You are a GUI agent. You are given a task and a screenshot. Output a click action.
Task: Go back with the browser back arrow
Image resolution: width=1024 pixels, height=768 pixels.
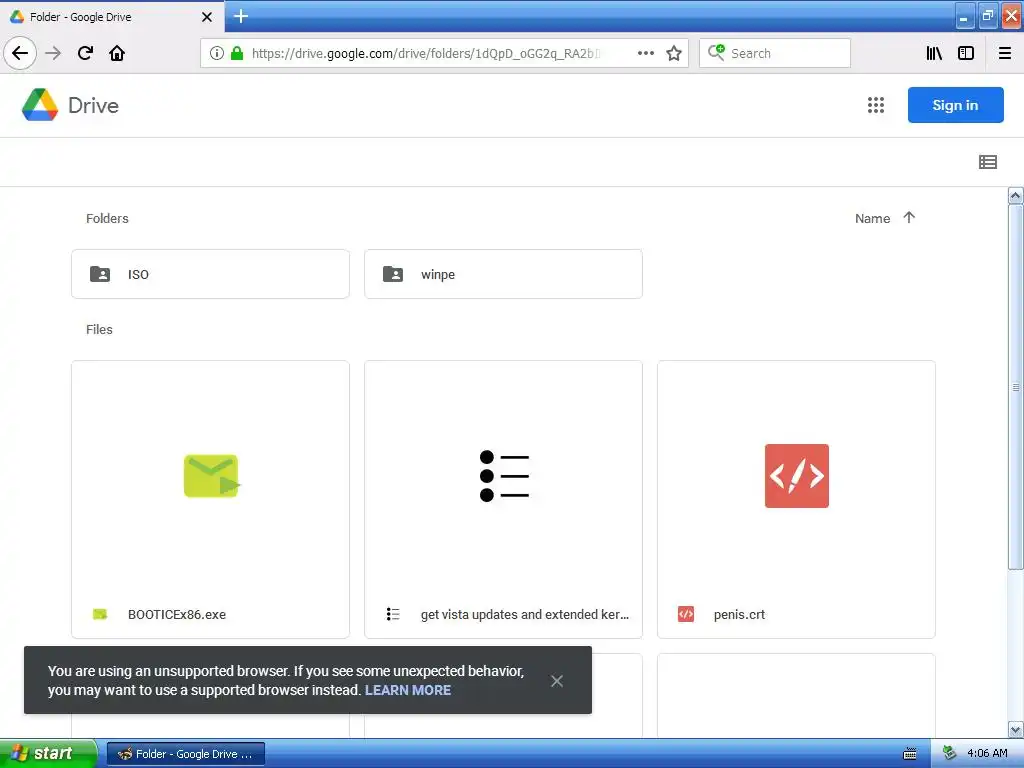point(20,53)
